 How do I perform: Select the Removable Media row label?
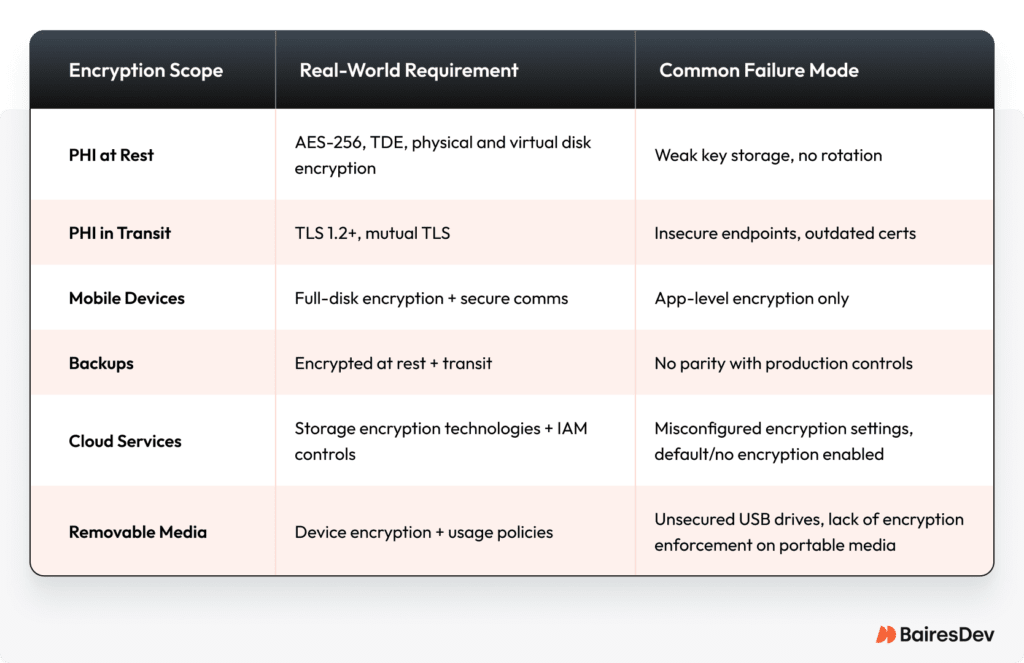point(138,532)
